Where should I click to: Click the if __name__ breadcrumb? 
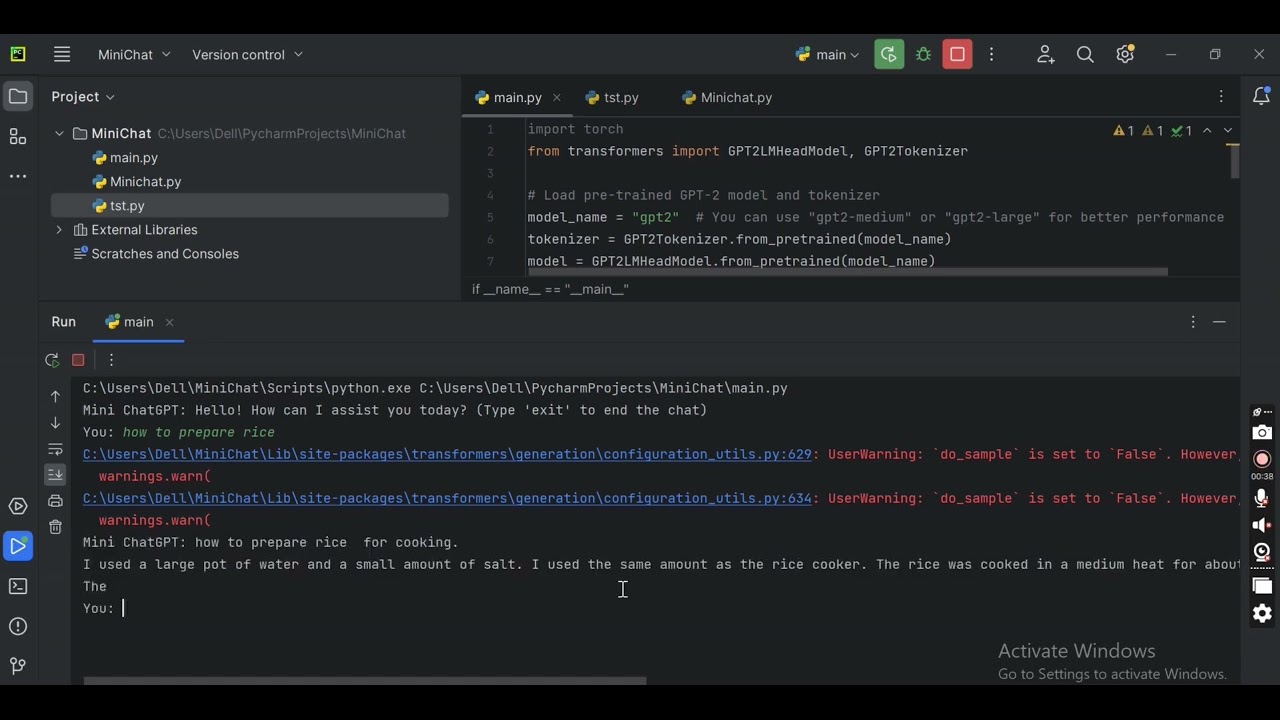pos(550,289)
